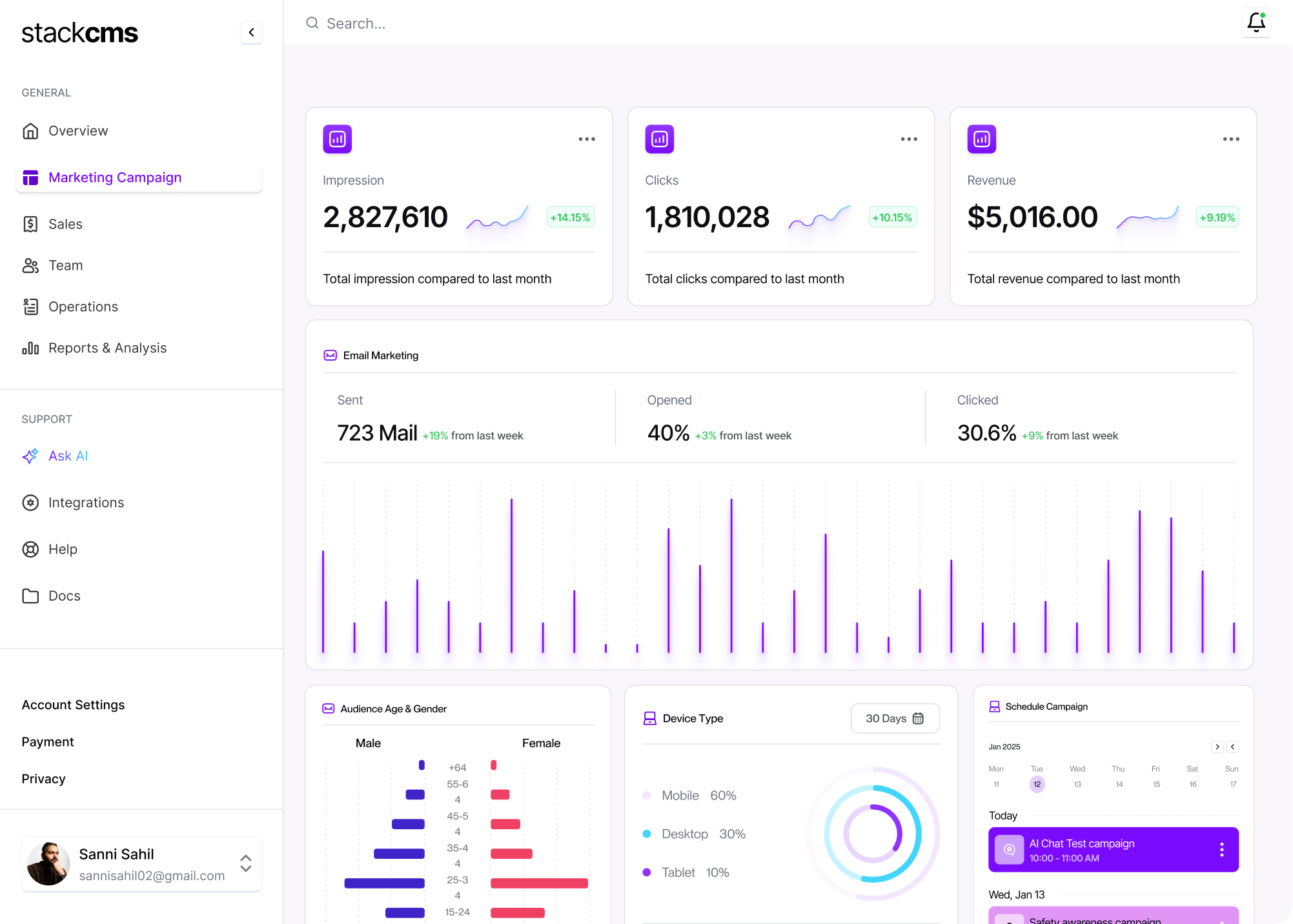
Task: Click the Device Type panel icon
Action: click(649, 718)
